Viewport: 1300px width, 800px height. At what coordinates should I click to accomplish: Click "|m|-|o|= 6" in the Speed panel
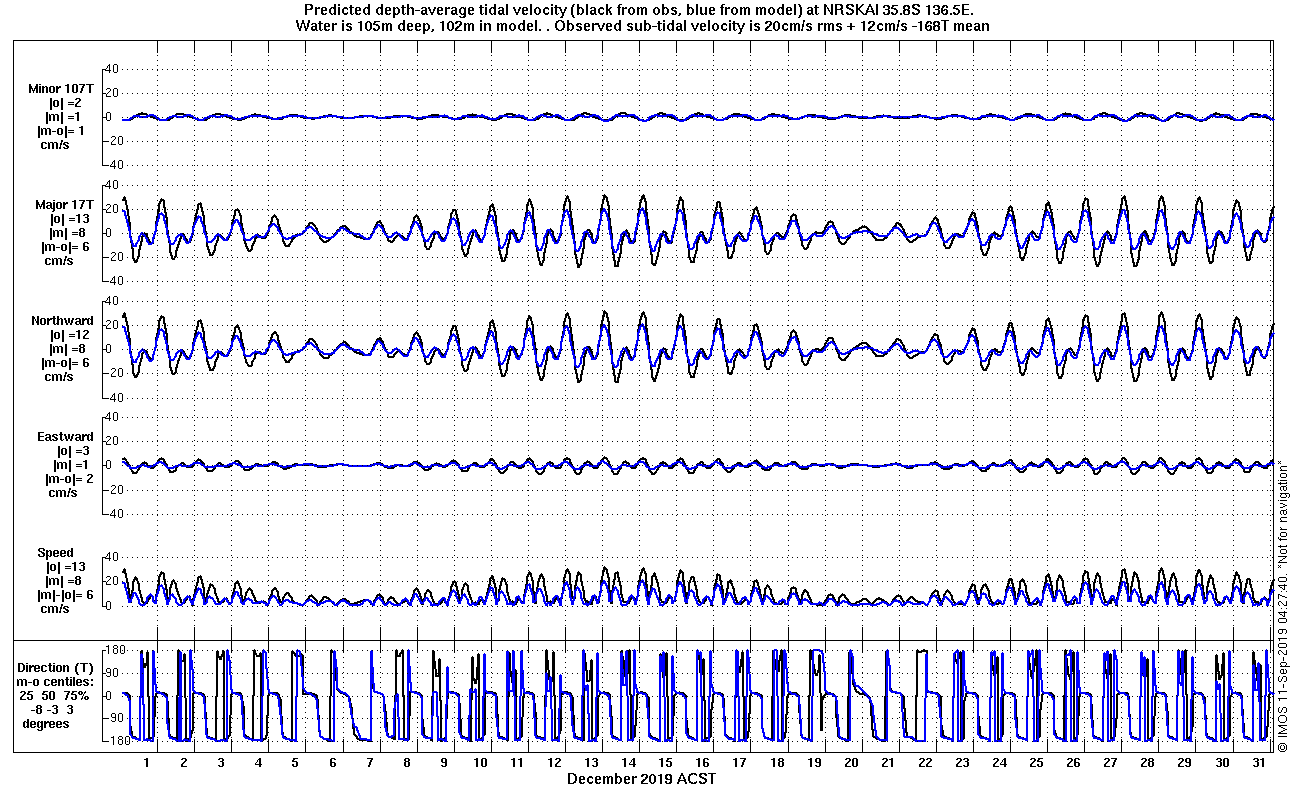(x=64, y=595)
